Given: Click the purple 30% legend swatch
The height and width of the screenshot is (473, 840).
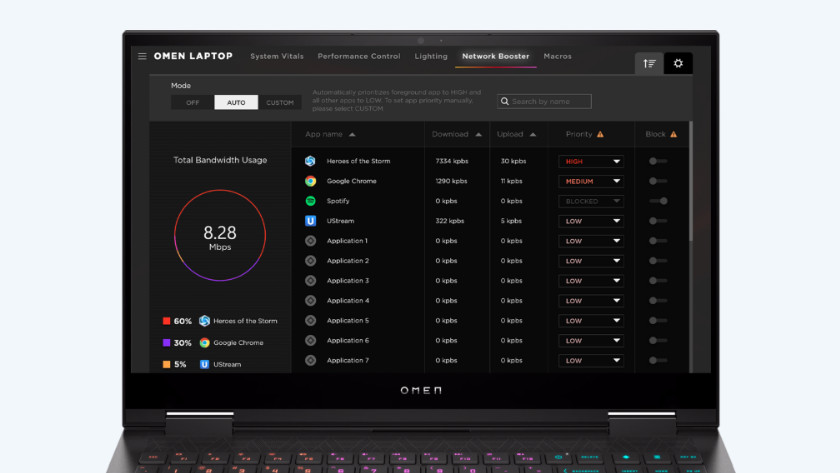Looking at the screenshot, I should (x=167, y=343).
